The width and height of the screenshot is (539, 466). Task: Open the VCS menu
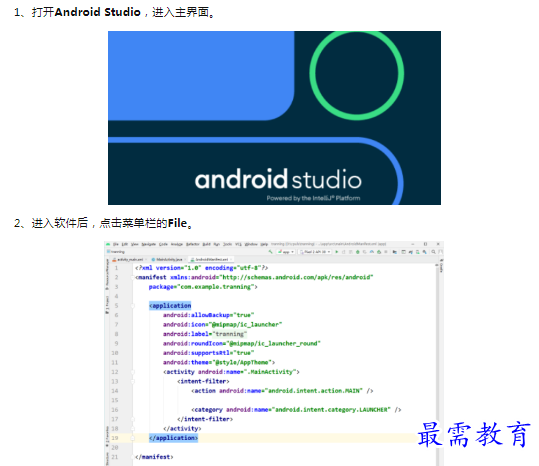[x=238, y=244]
